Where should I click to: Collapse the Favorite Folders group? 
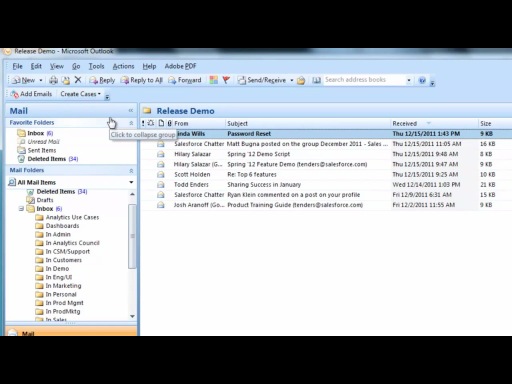131,123
